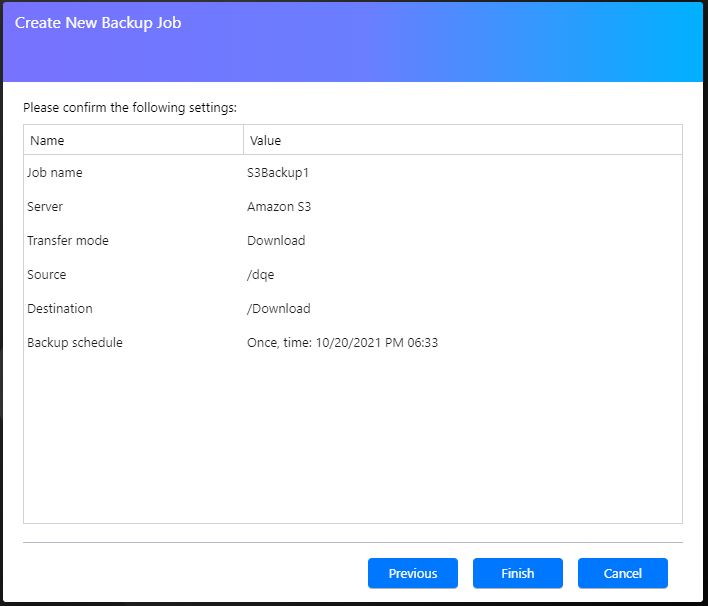Screen dimensions: 708x606
Task: Select the Server row label
Action: tap(45, 207)
